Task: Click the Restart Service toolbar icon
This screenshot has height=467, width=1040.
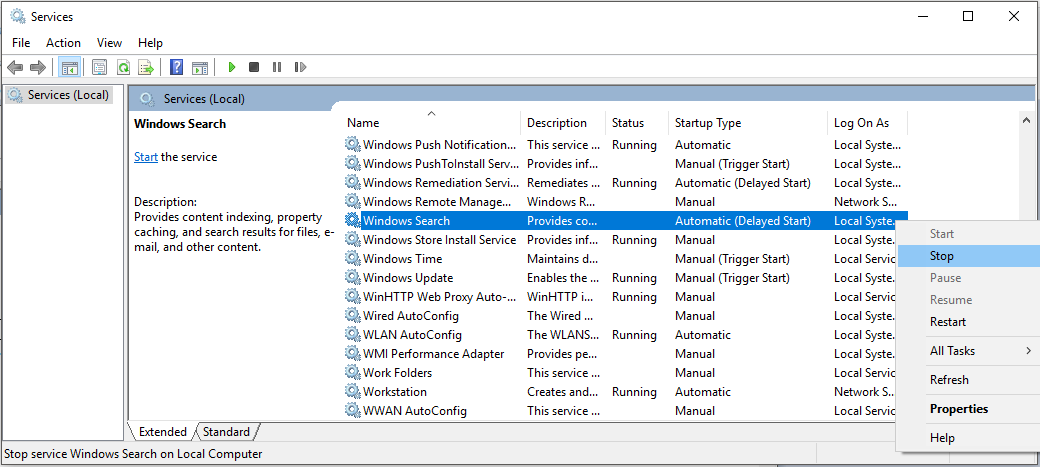Action: click(x=300, y=67)
